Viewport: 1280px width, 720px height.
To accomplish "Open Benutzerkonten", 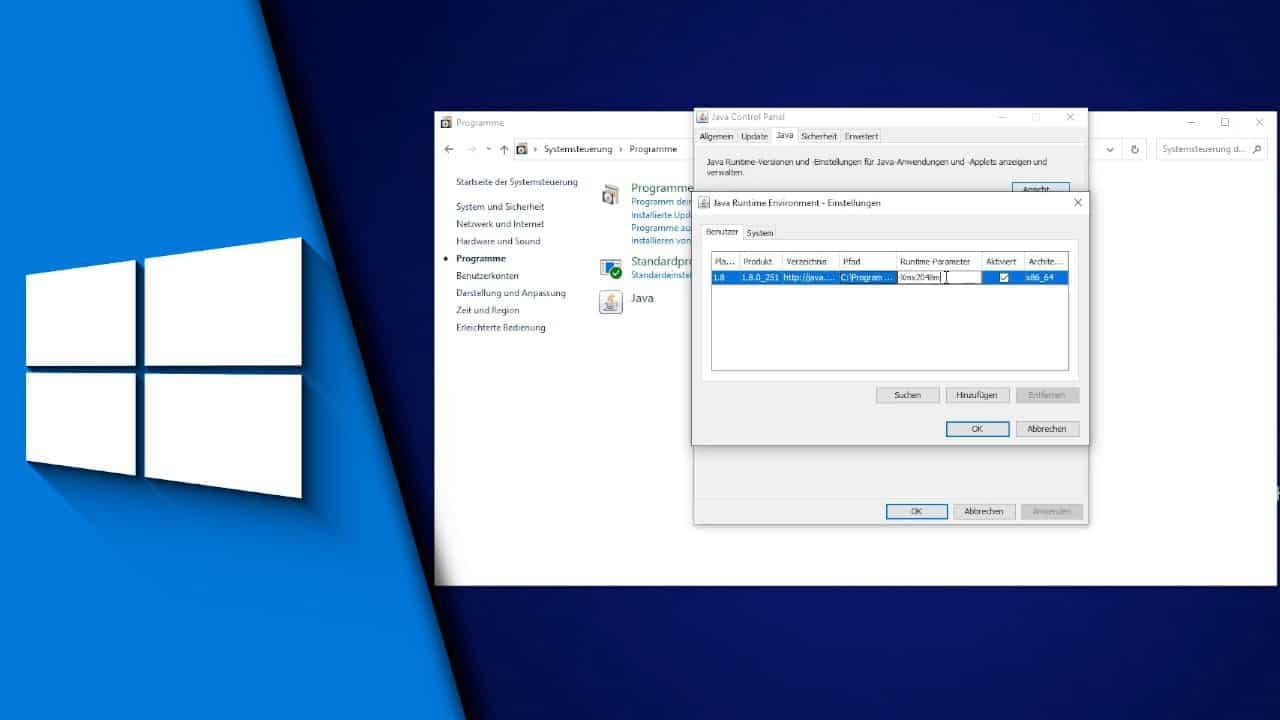I will click(x=487, y=275).
